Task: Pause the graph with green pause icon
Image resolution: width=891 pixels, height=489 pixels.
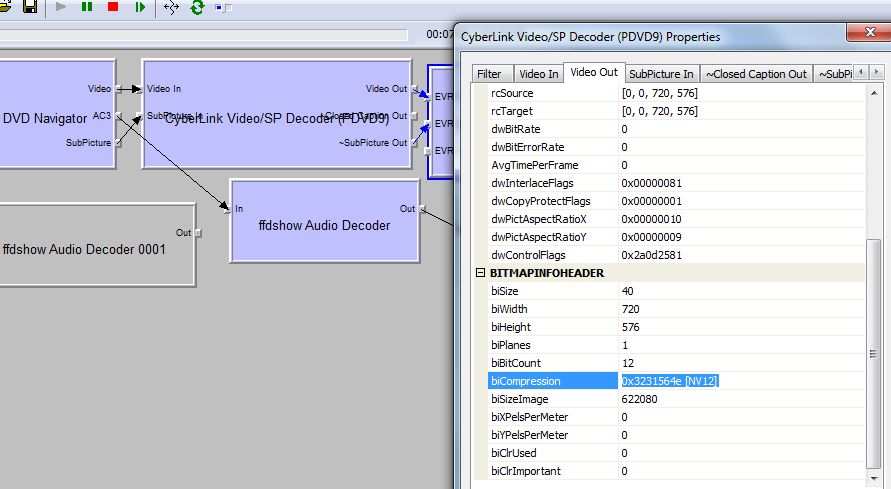Action: tap(87, 7)
